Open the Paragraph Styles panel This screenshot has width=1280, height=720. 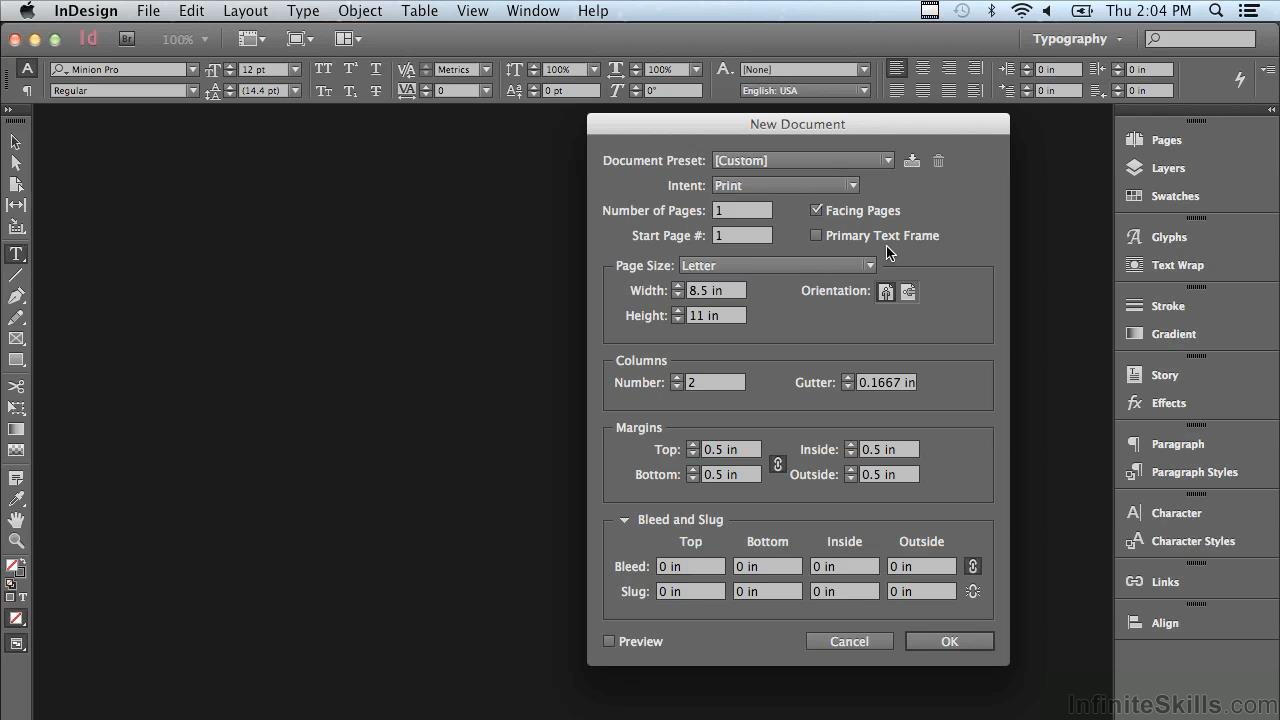point(1193,472)
